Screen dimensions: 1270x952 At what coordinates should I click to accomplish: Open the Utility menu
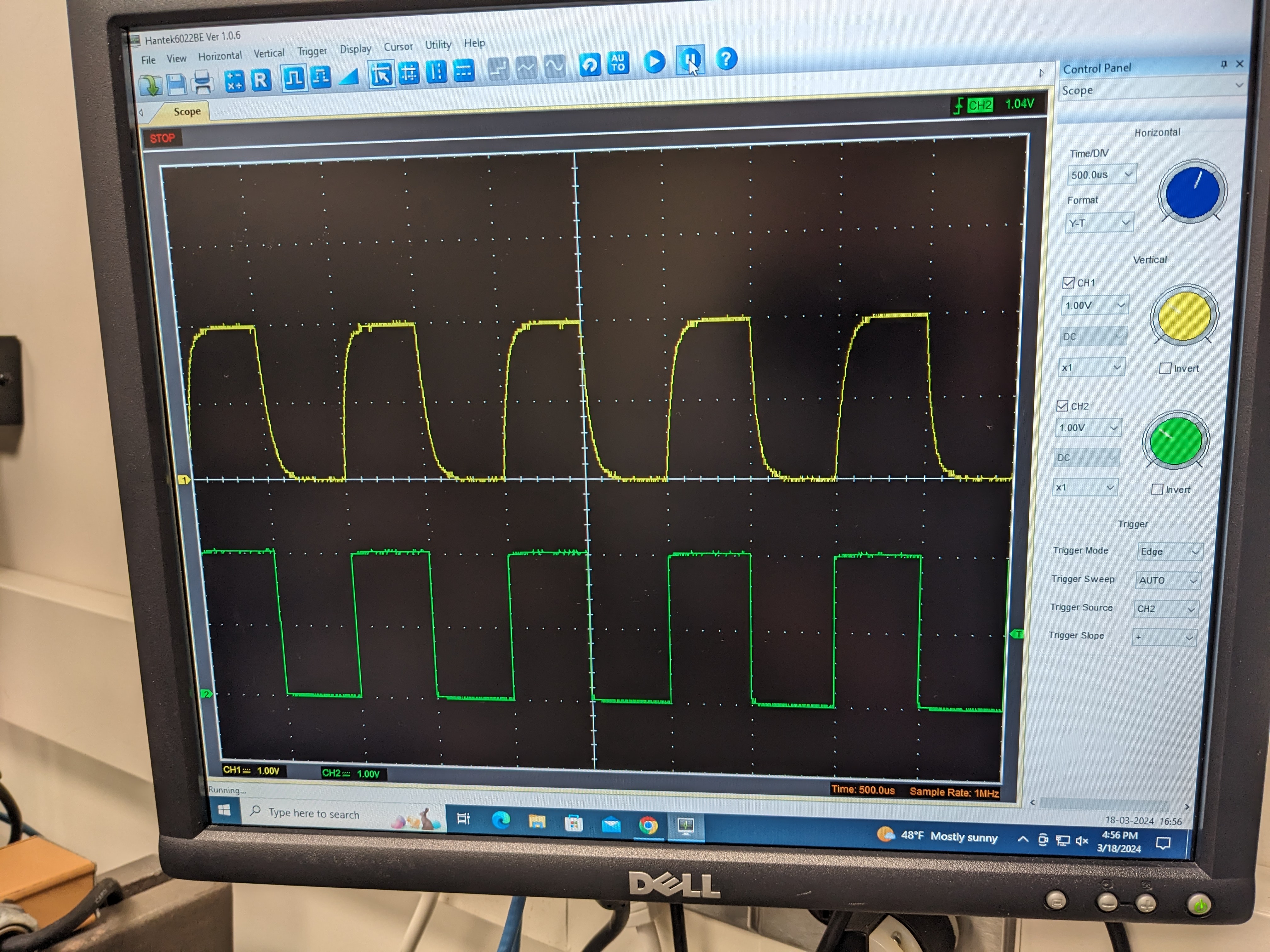coord(438,44)
